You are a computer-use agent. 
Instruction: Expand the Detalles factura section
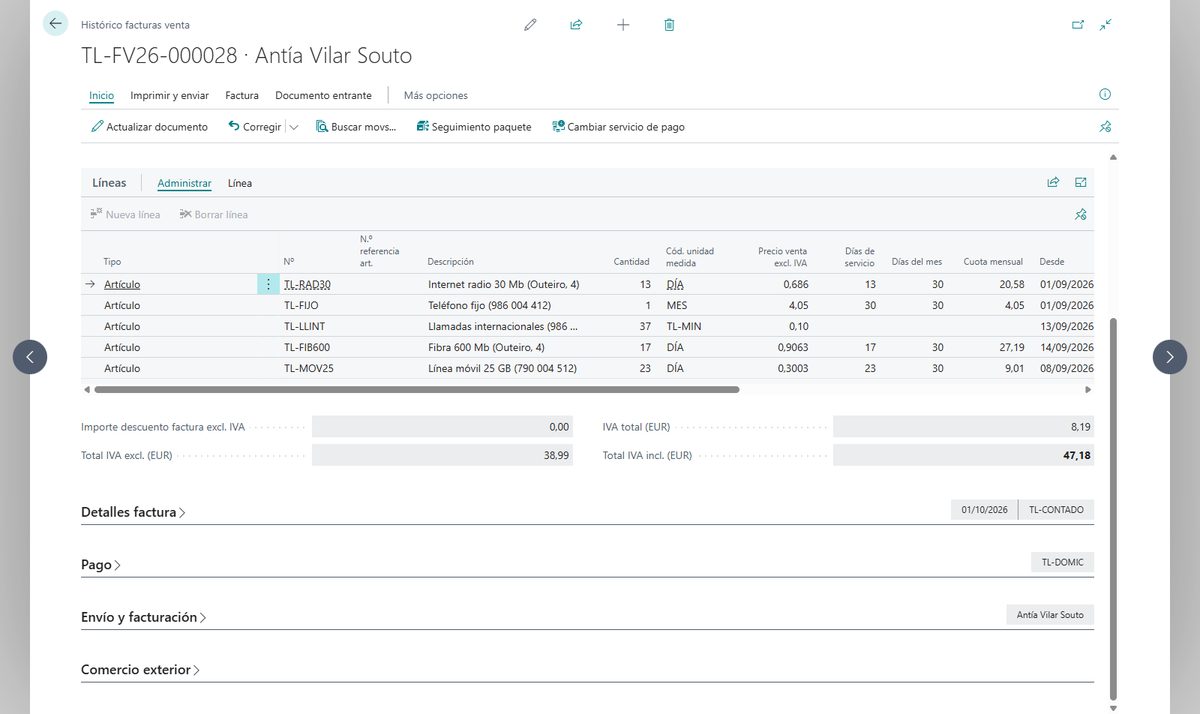(133, 512)
